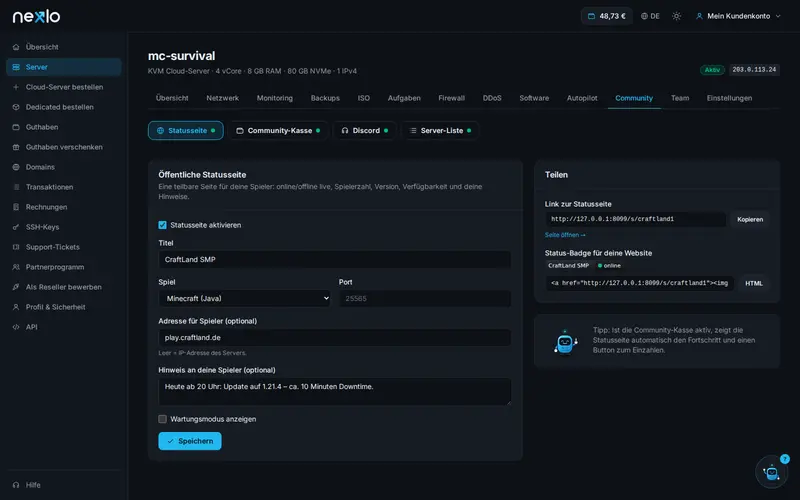Click the Transaktionen list icon
800x500 pixels.
click(x=16, y=187)
